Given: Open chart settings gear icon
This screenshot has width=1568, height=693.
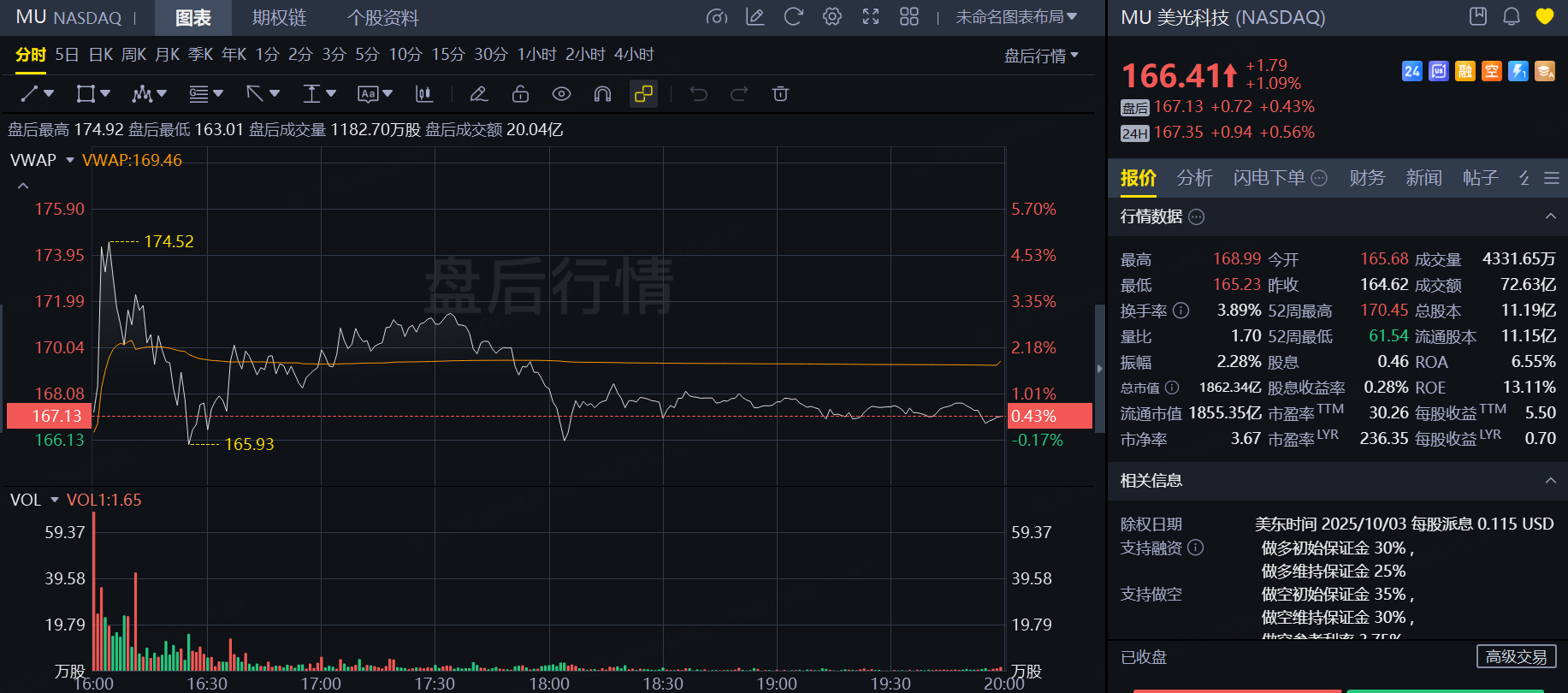Looking at the screenshot, I should pos(832,17).
